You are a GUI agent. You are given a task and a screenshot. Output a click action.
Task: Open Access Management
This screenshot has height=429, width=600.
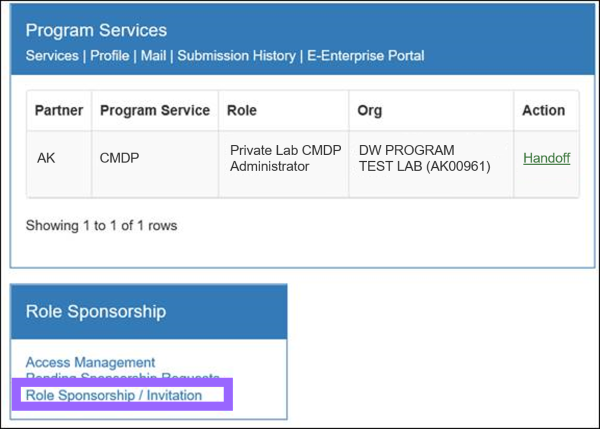coord(90,362)
